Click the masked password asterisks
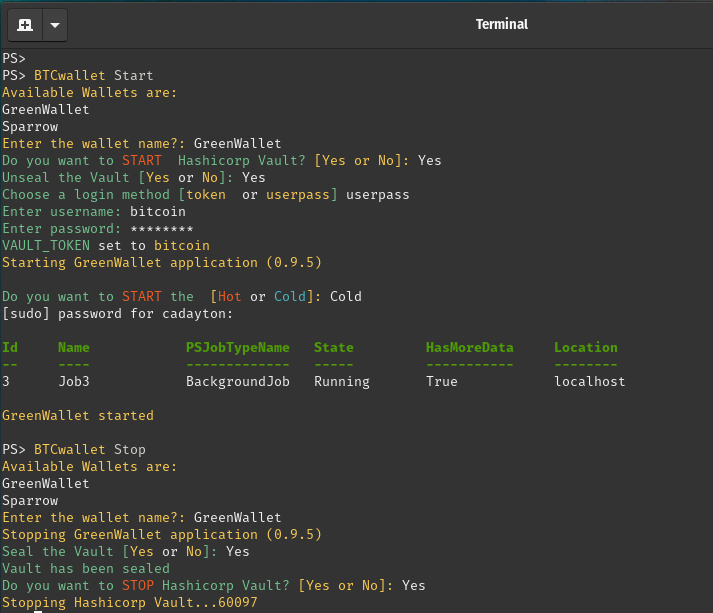The width and height of the screenshot is (713, 613). coord(161,228)
